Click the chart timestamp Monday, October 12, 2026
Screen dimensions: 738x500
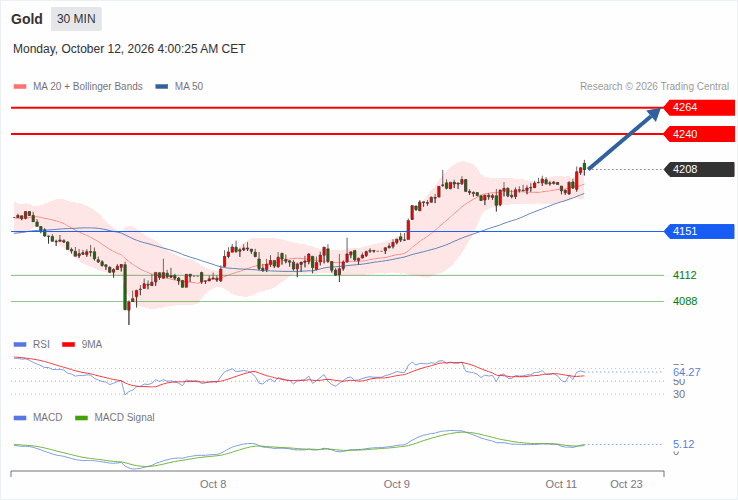(x=129, y=49)
